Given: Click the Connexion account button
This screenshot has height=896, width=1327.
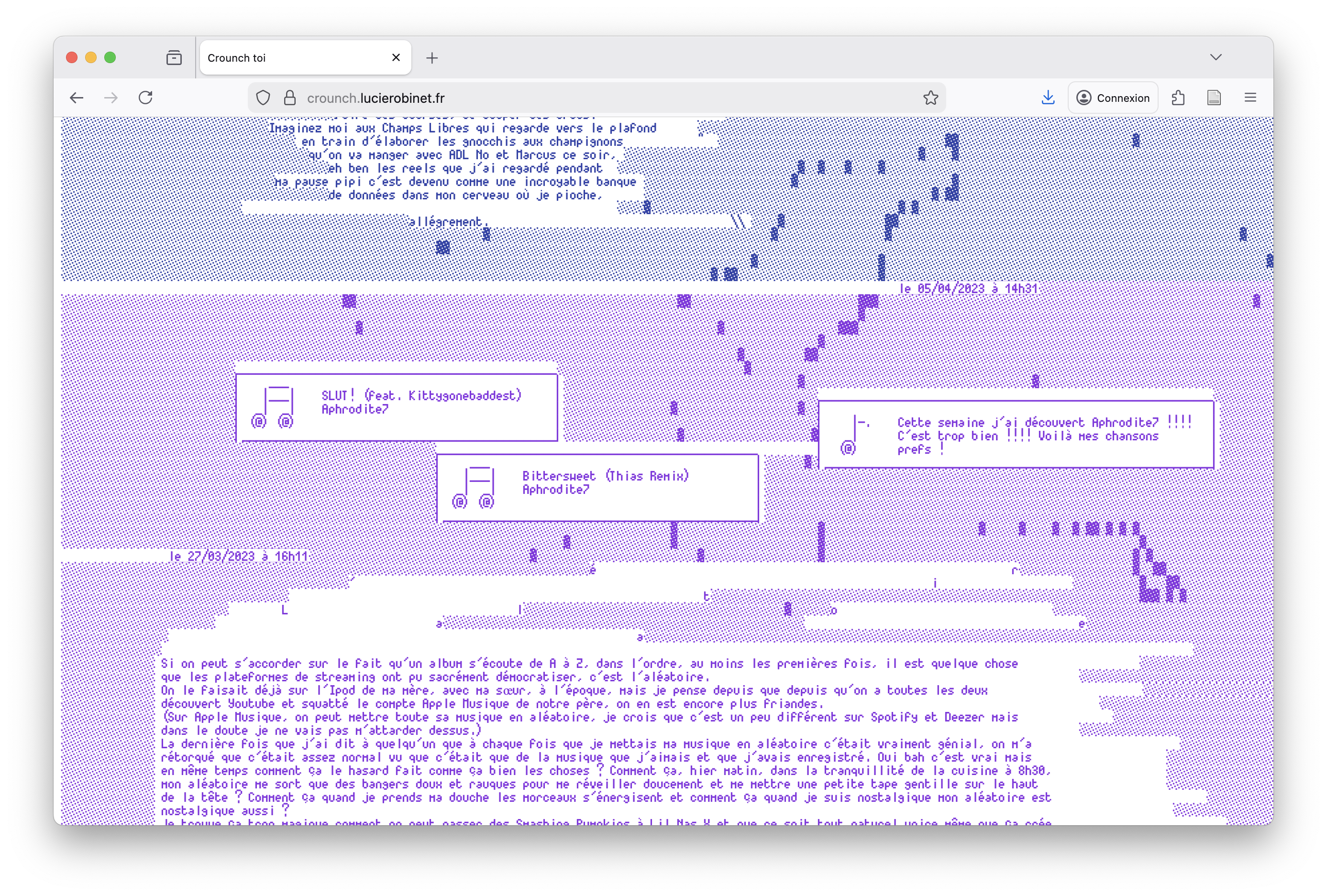Looking at the screenshot, I should (x=1112, y=98).
